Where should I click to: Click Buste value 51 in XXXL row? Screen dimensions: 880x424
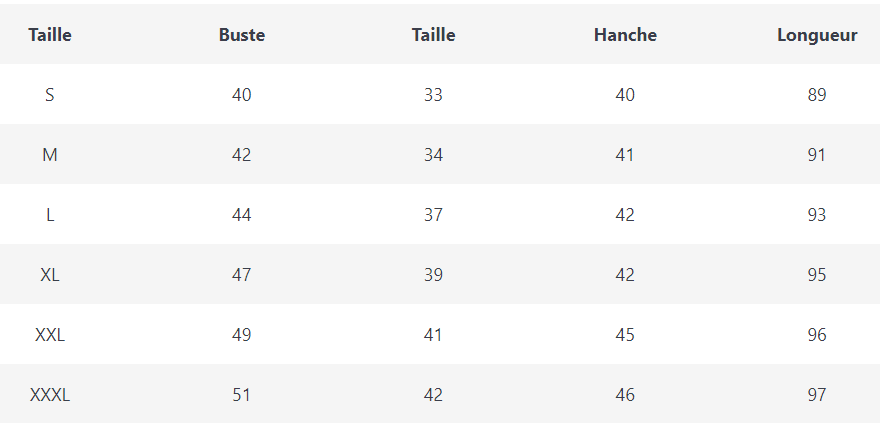coord(241,395)
